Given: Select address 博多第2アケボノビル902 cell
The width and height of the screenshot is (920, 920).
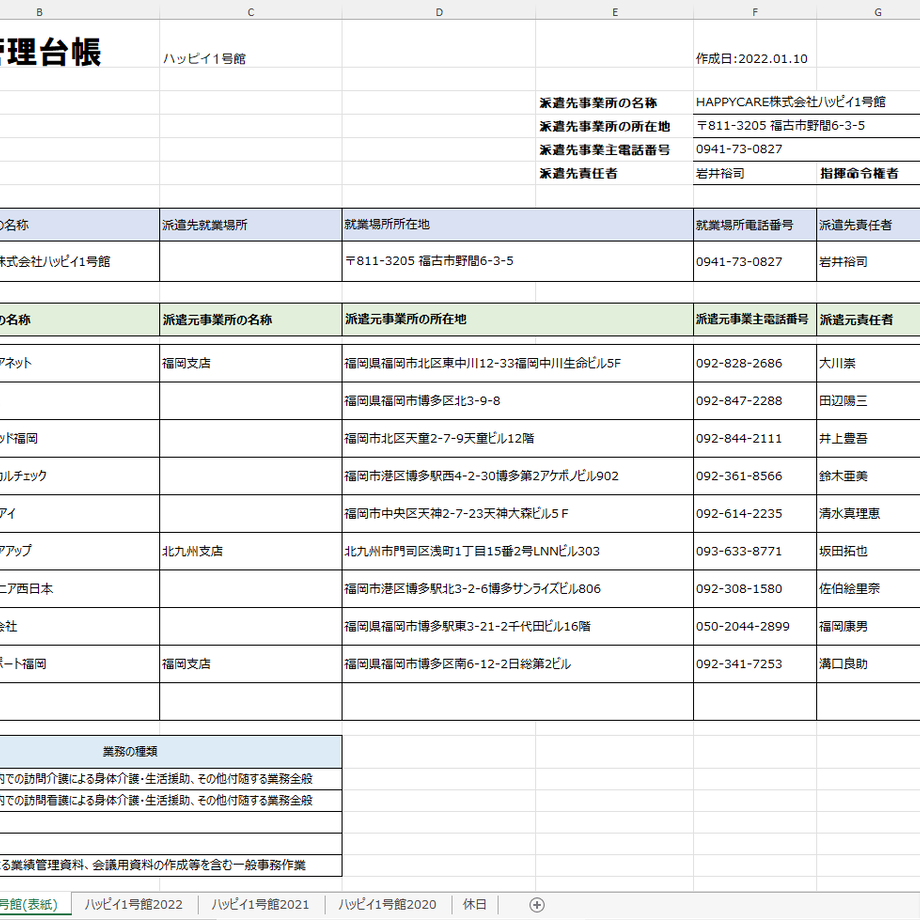Looking at the screenshot, I should [x=518, y=476].
